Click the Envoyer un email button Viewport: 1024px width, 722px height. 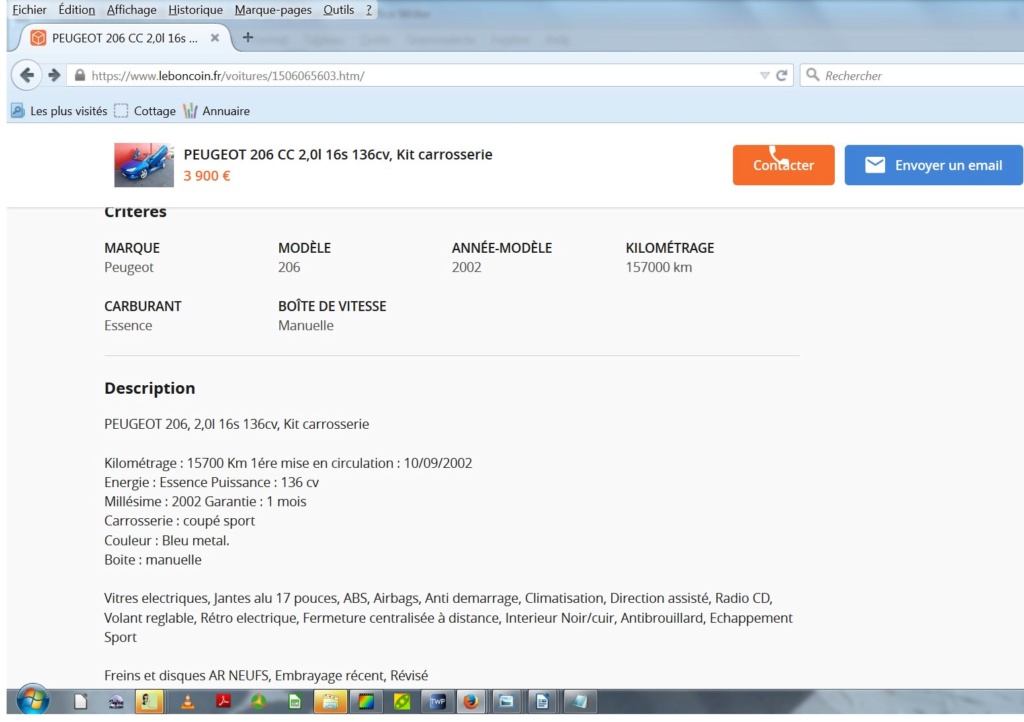click(933, 165)
